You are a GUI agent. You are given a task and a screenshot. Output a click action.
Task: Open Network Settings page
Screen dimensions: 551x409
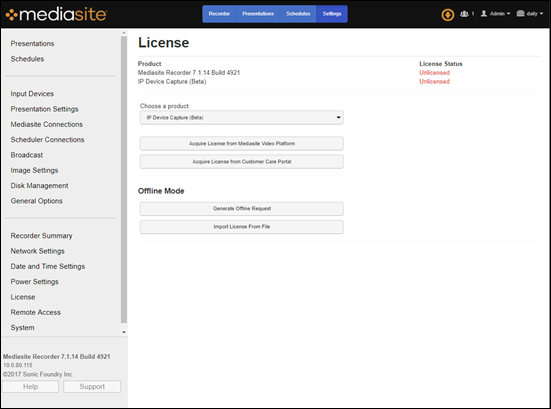38,251
